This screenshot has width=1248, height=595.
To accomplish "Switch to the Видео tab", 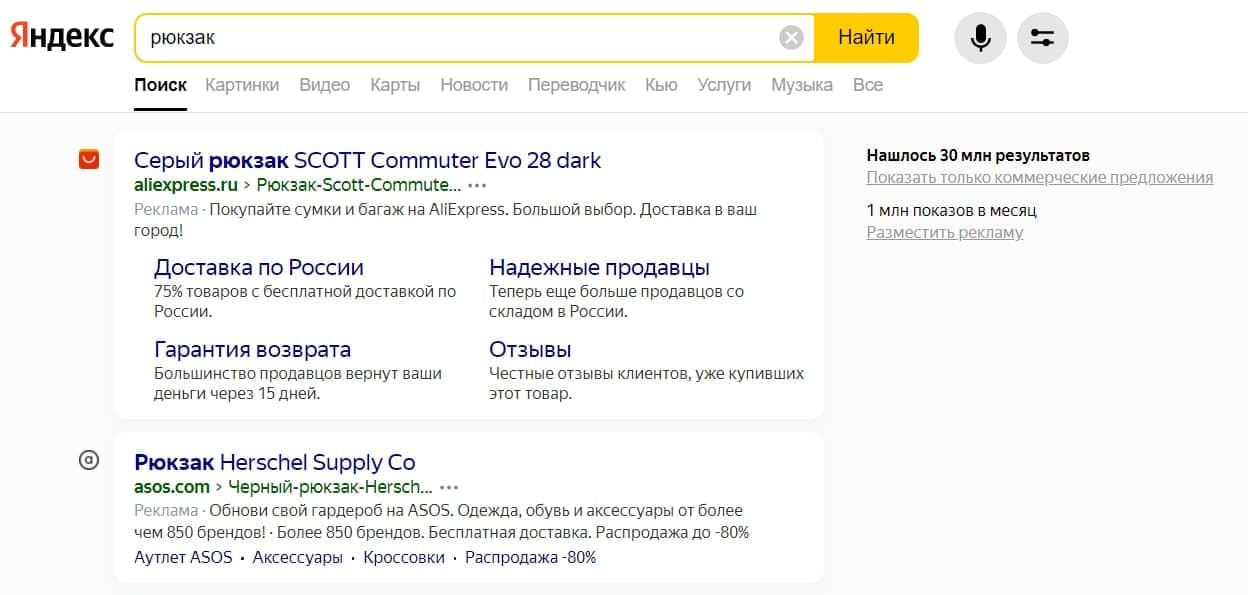I will [325, 85].
